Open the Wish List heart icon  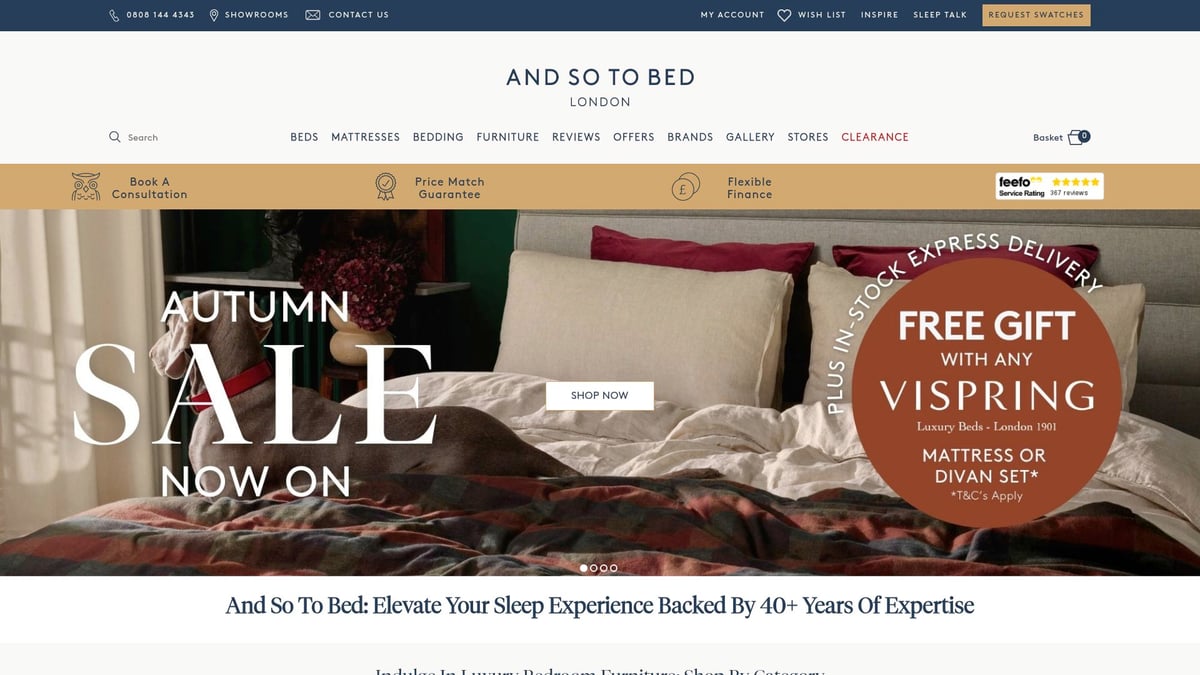pos(784,15)
